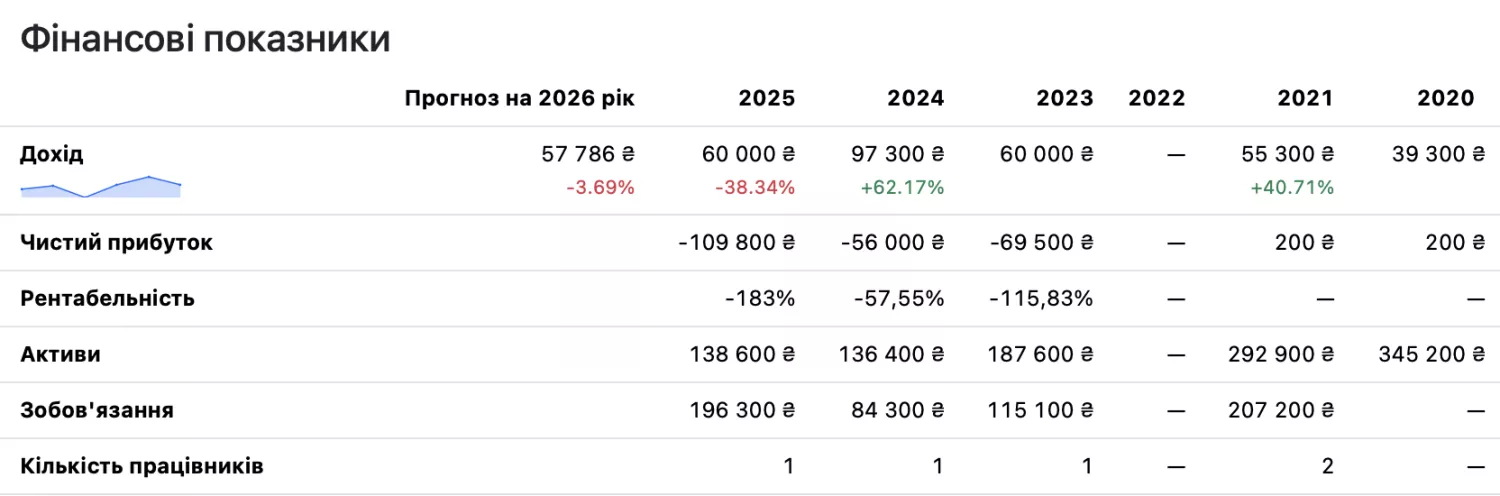Click the 345 200 ₴ assets value
The image size is (1500, 496).
(x=1430, y=355)
